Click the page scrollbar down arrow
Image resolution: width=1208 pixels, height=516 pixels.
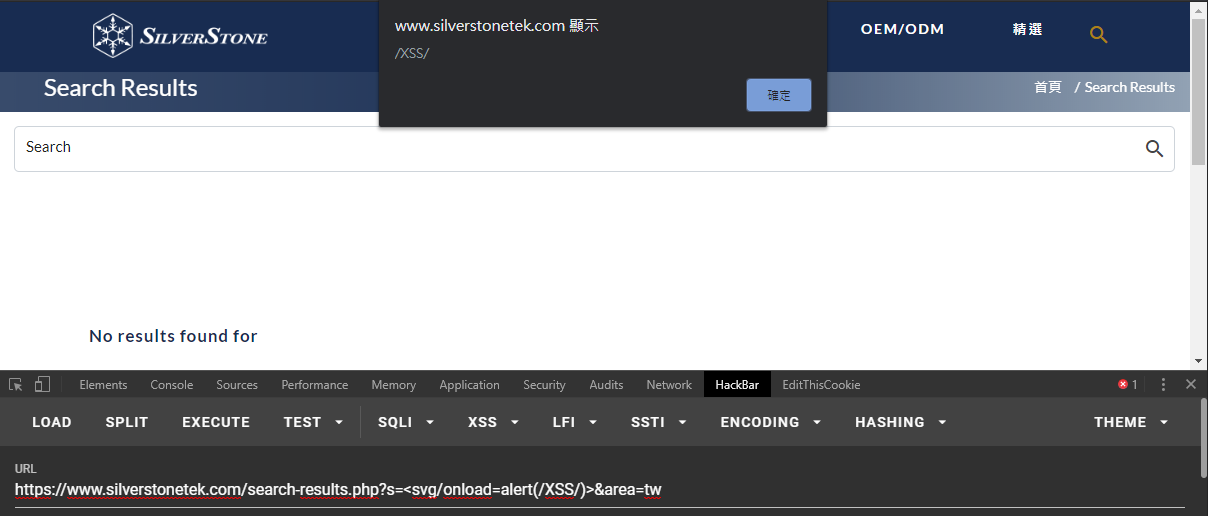tap(1199, 361)
